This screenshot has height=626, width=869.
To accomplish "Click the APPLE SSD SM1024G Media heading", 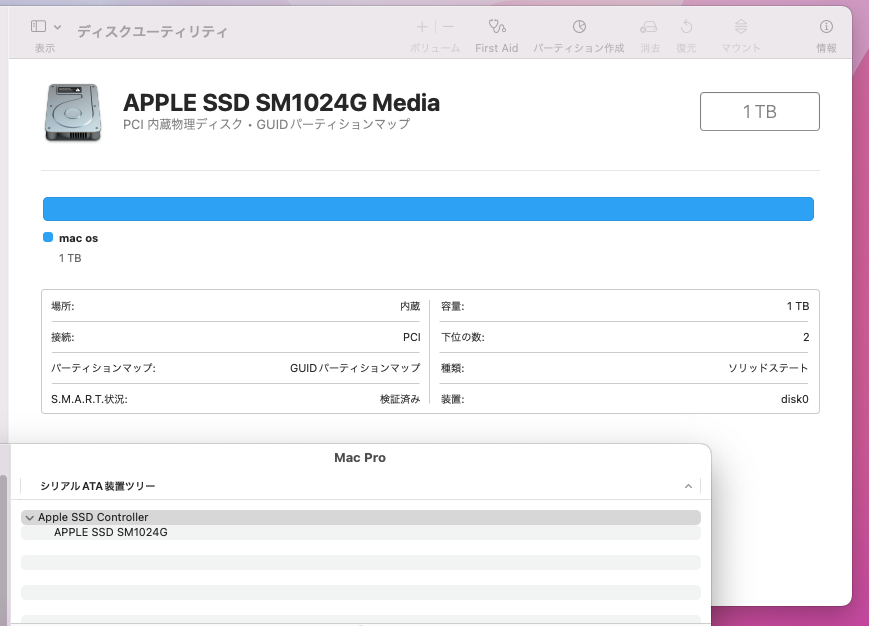I will (x=282, y=103).
